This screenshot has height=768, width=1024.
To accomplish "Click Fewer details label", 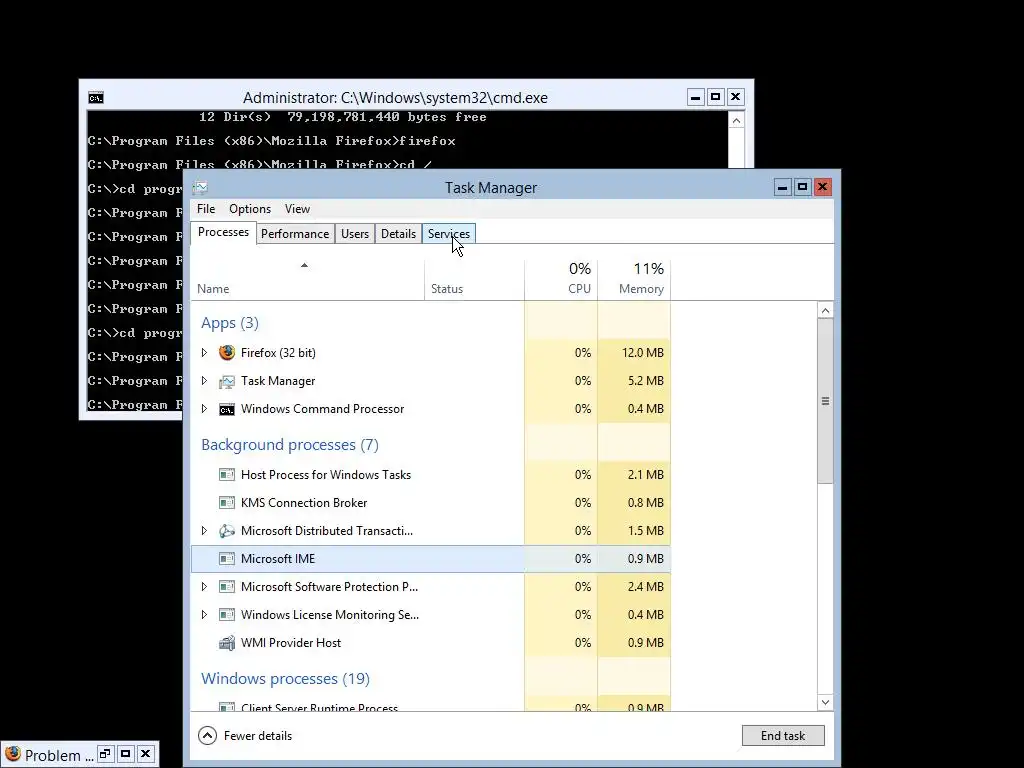I will coord(258,736).
